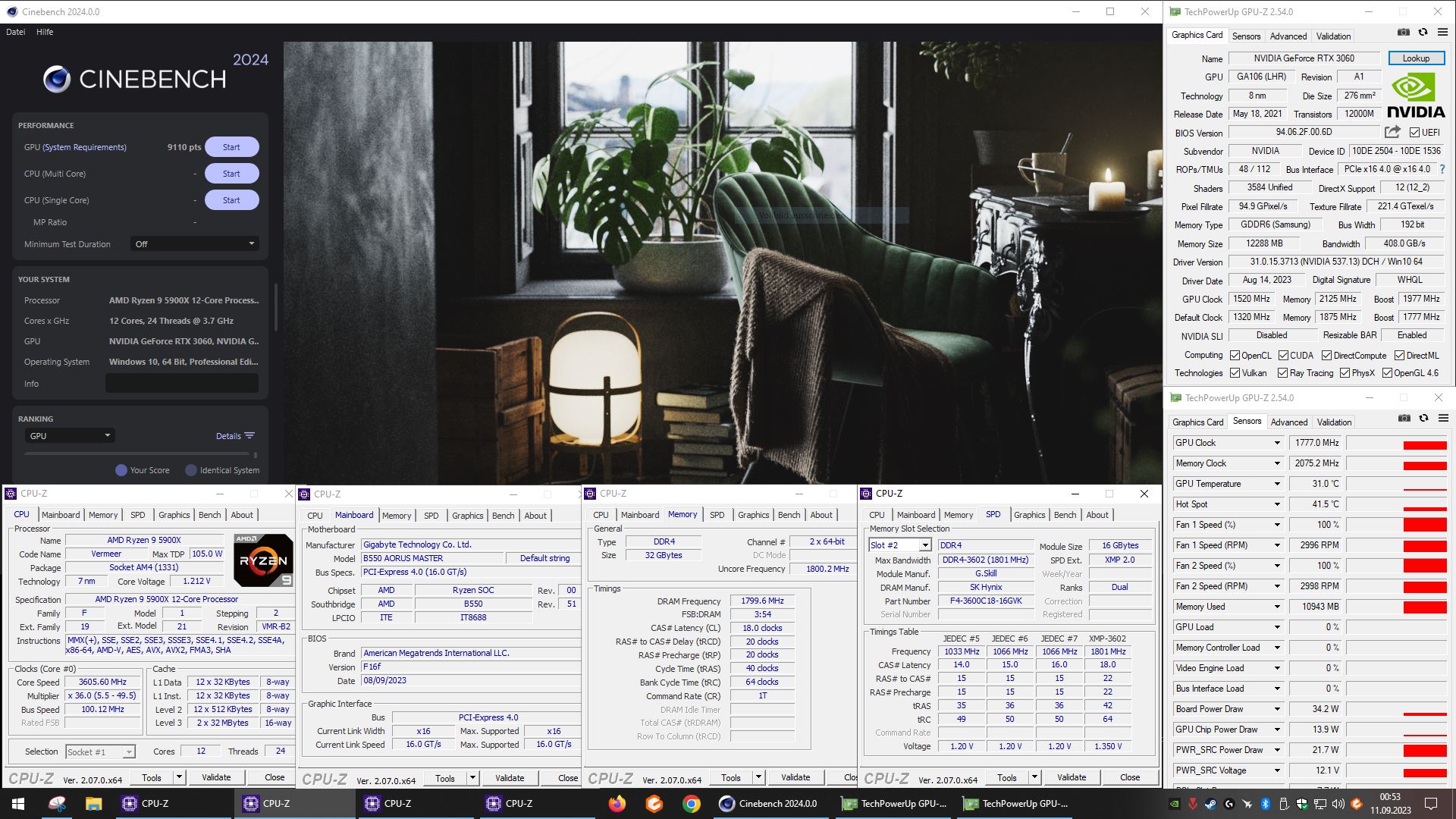Click the Your System panel scrollbar in Cinebench
This screenshot has width=1456, height=819.
pyautogui.click(x=275, y=307)
